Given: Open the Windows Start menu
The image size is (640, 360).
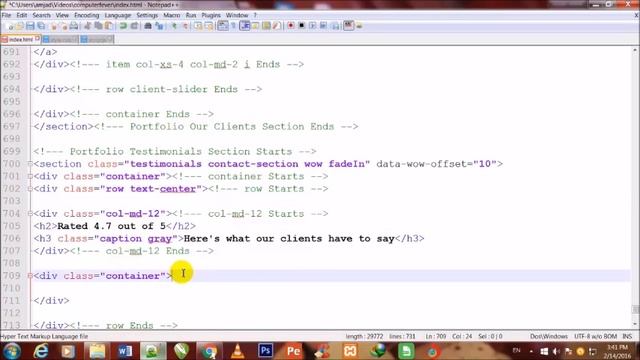Looking at the screenshot, I should (x=11, y=351).
